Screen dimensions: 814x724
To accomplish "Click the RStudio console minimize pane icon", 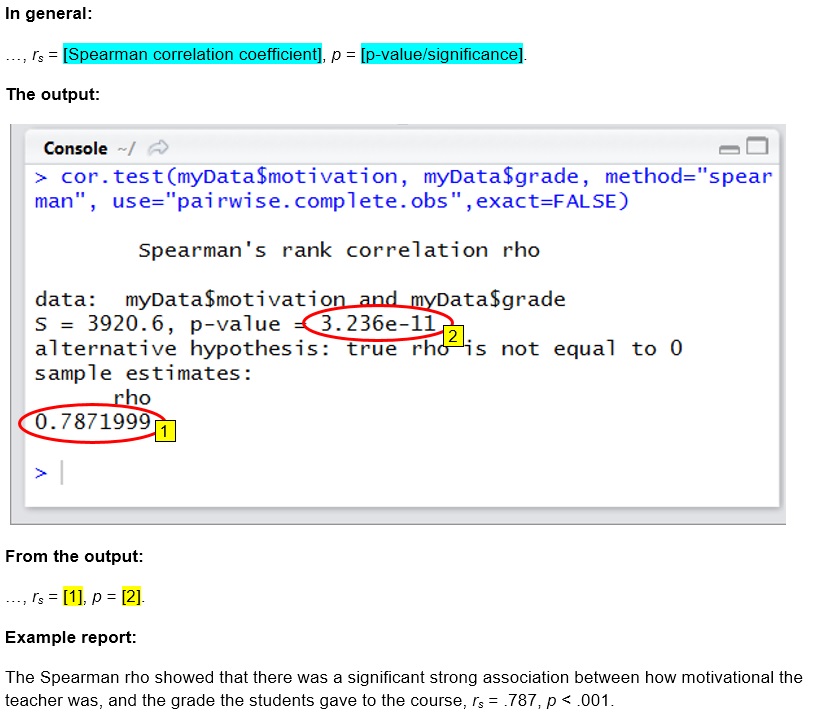I will 729,148.
